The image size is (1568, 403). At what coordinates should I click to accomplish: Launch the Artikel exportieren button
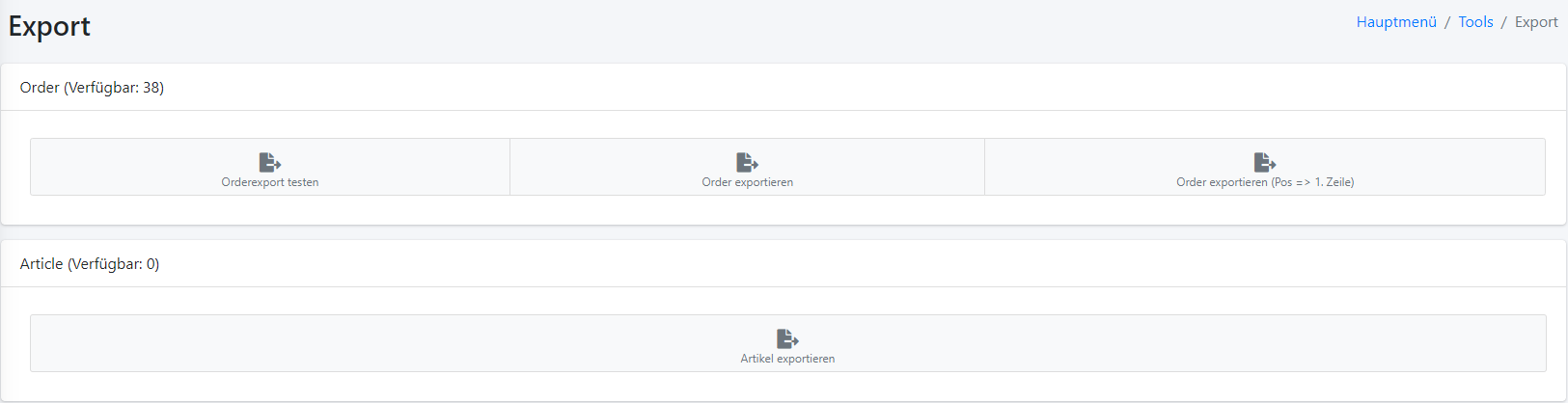tap(787, 343)
